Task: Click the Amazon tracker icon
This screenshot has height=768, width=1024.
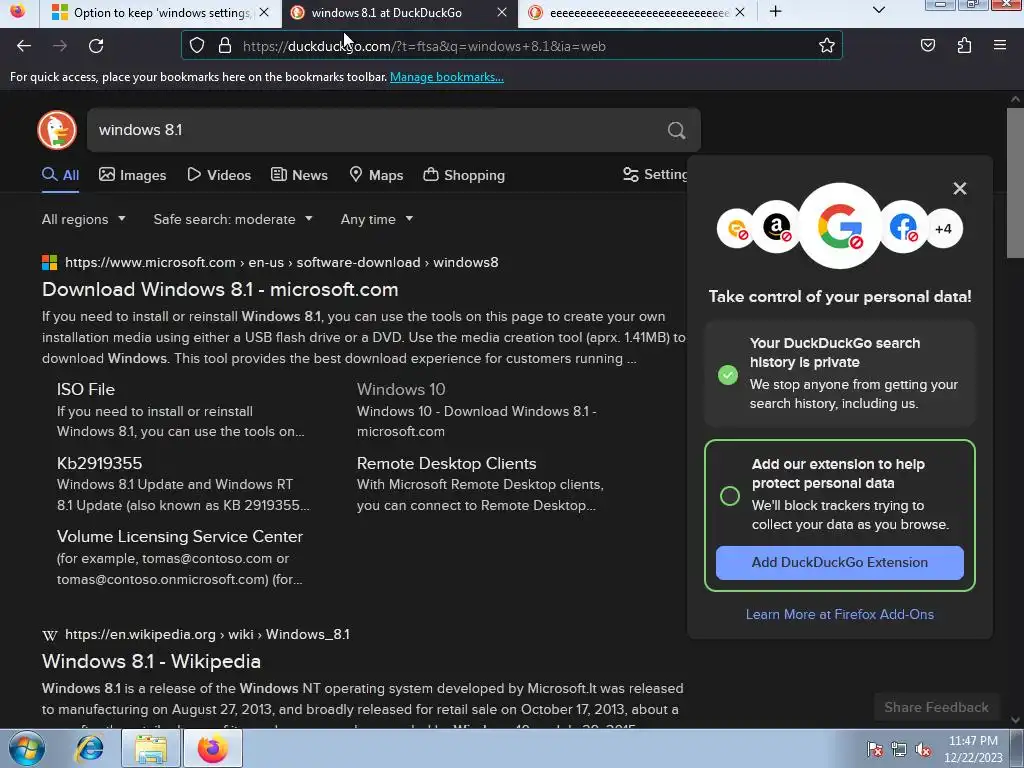Action: point(776,228)
